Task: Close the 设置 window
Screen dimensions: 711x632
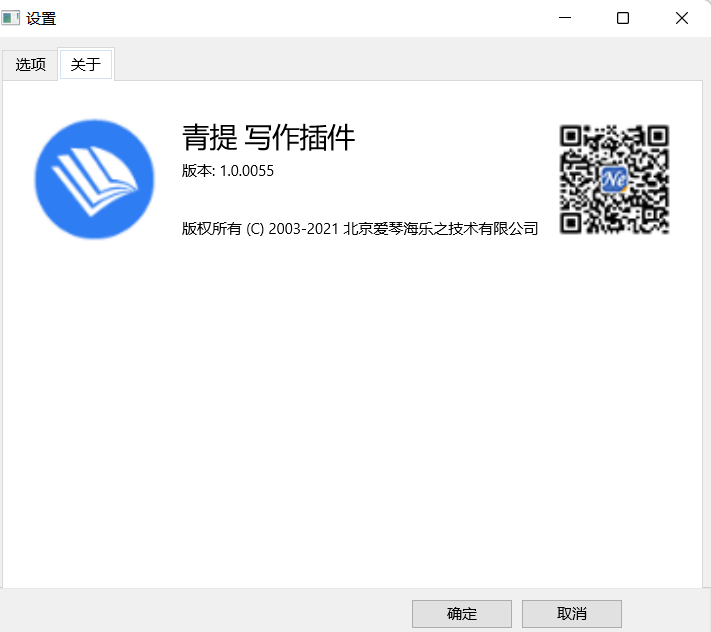Action: point(682,18)
